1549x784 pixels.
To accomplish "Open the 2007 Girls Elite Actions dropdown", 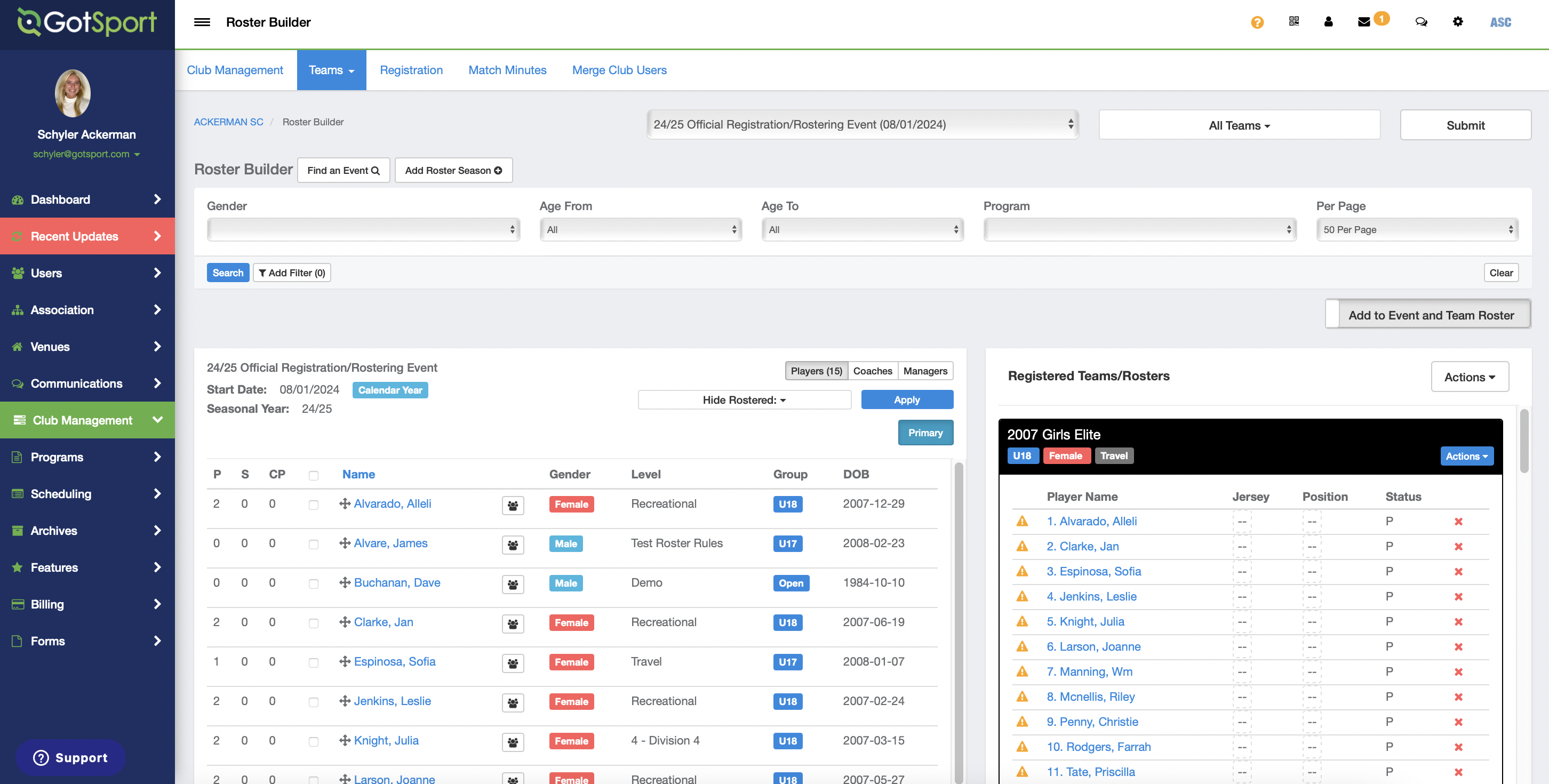I will click(x=1467, y=455).
